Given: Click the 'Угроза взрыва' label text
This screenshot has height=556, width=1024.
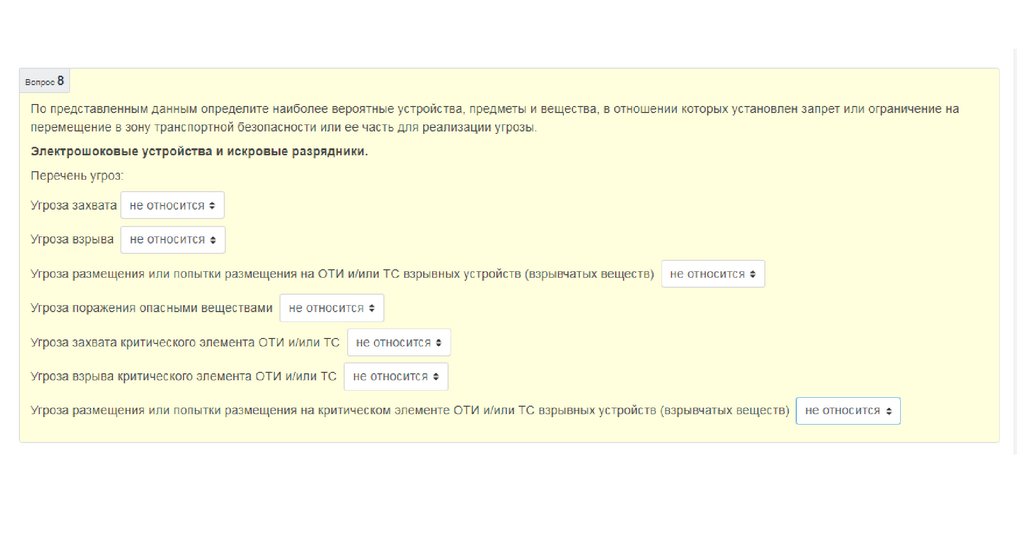Looking at the screenshot, I should point(72,240).
